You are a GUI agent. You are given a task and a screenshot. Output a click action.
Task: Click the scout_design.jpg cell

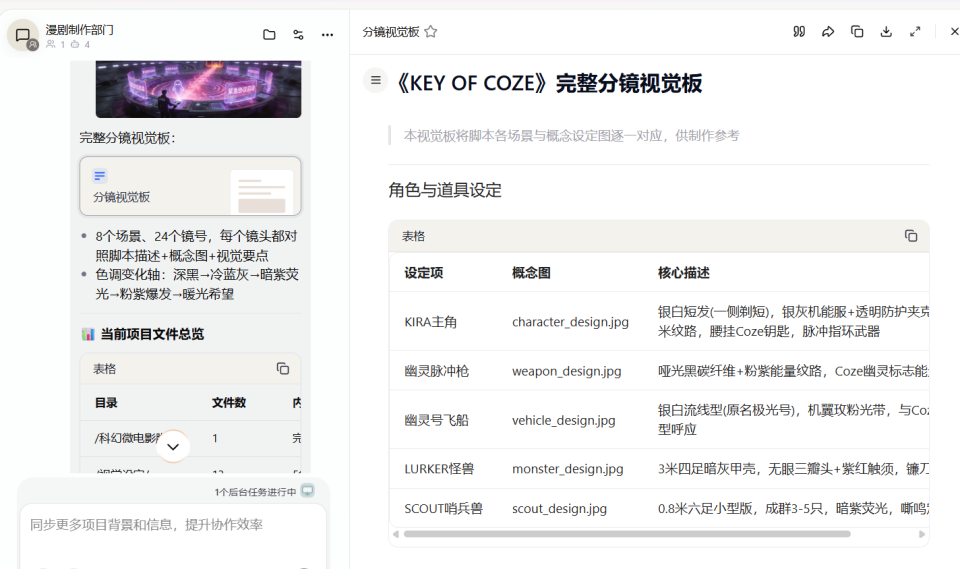pos(559,509)
